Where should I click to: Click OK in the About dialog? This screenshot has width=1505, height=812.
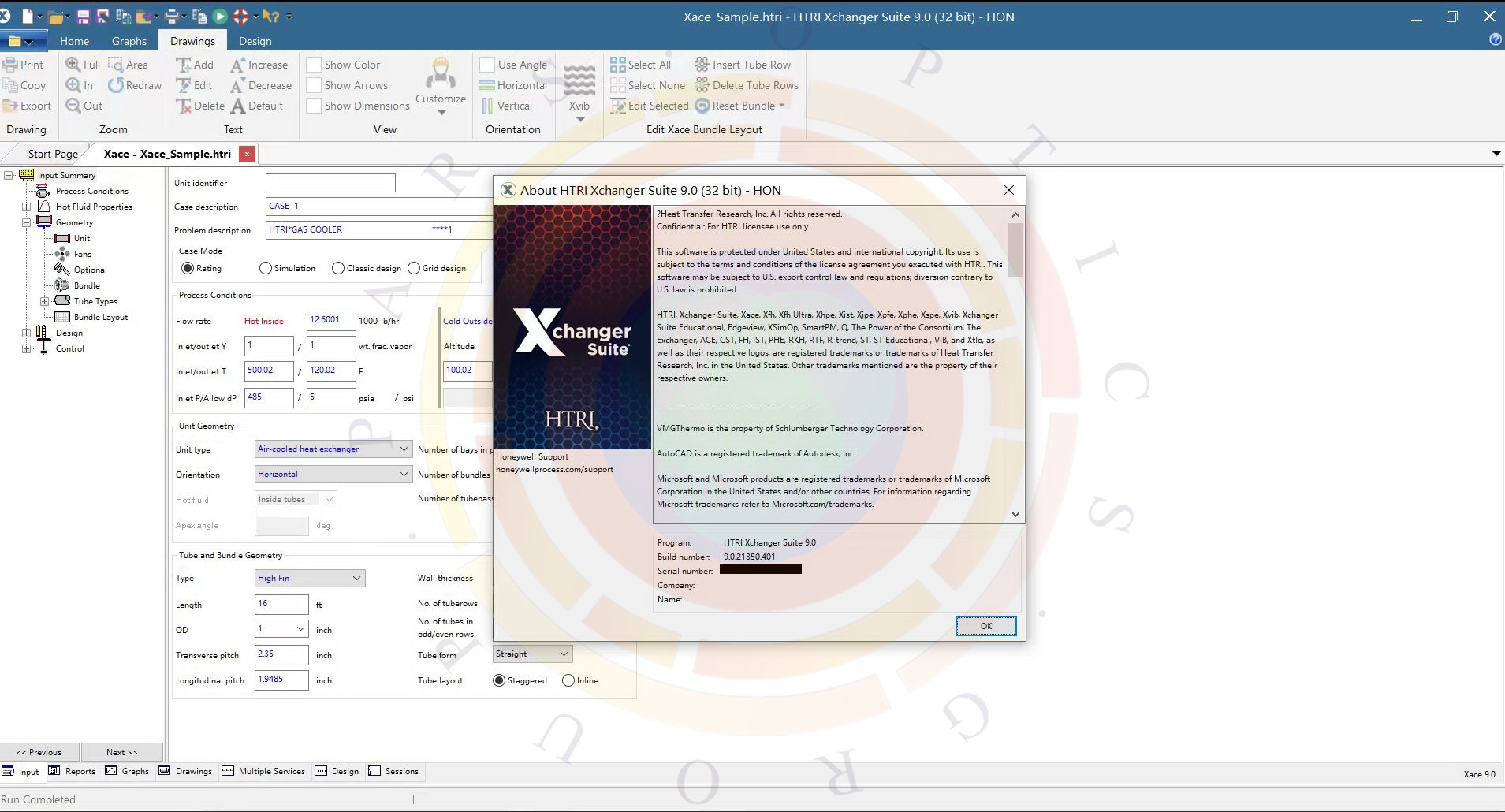coord(985,626)
